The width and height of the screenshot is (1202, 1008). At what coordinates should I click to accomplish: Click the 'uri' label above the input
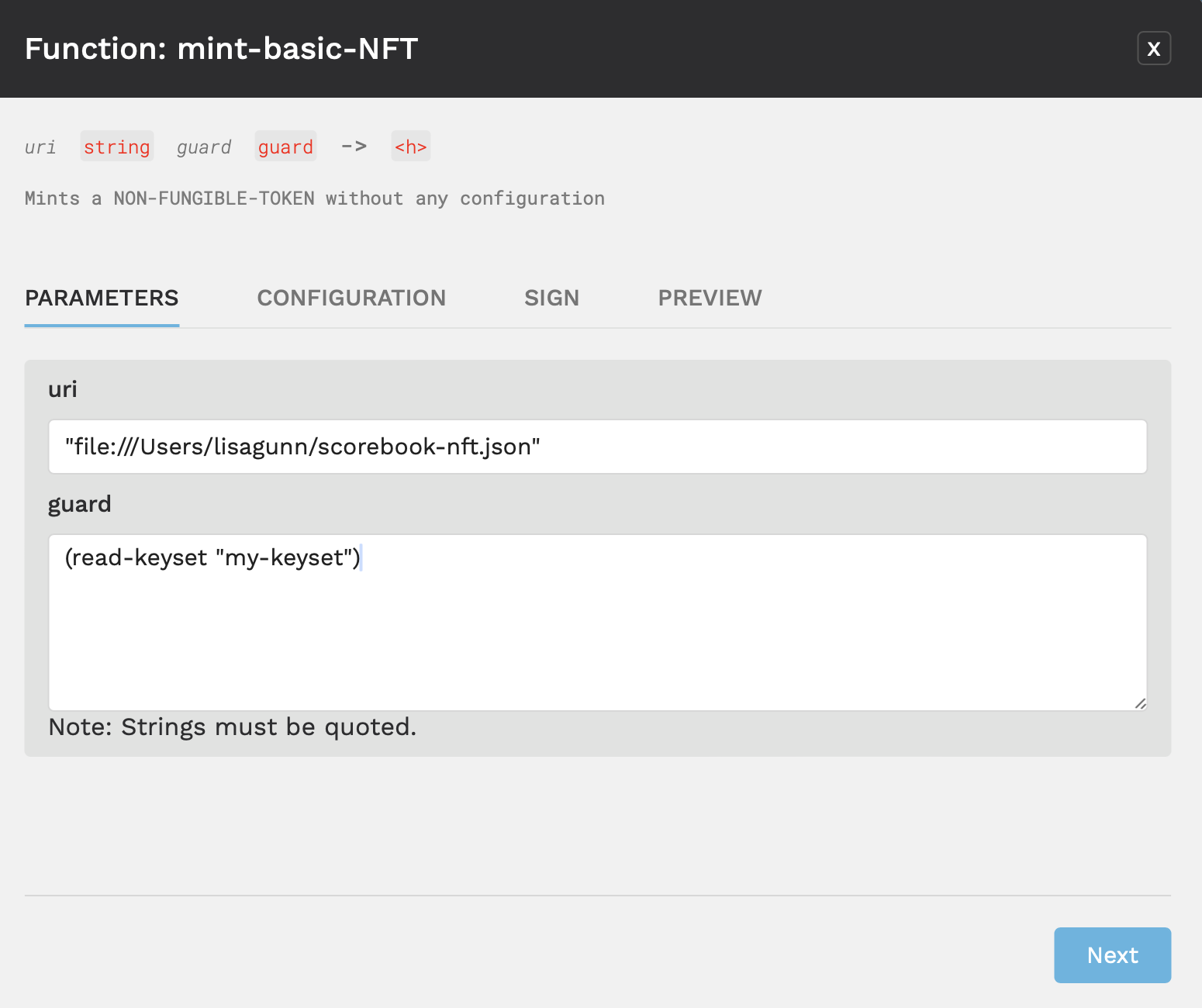click(x=63, y=389)
